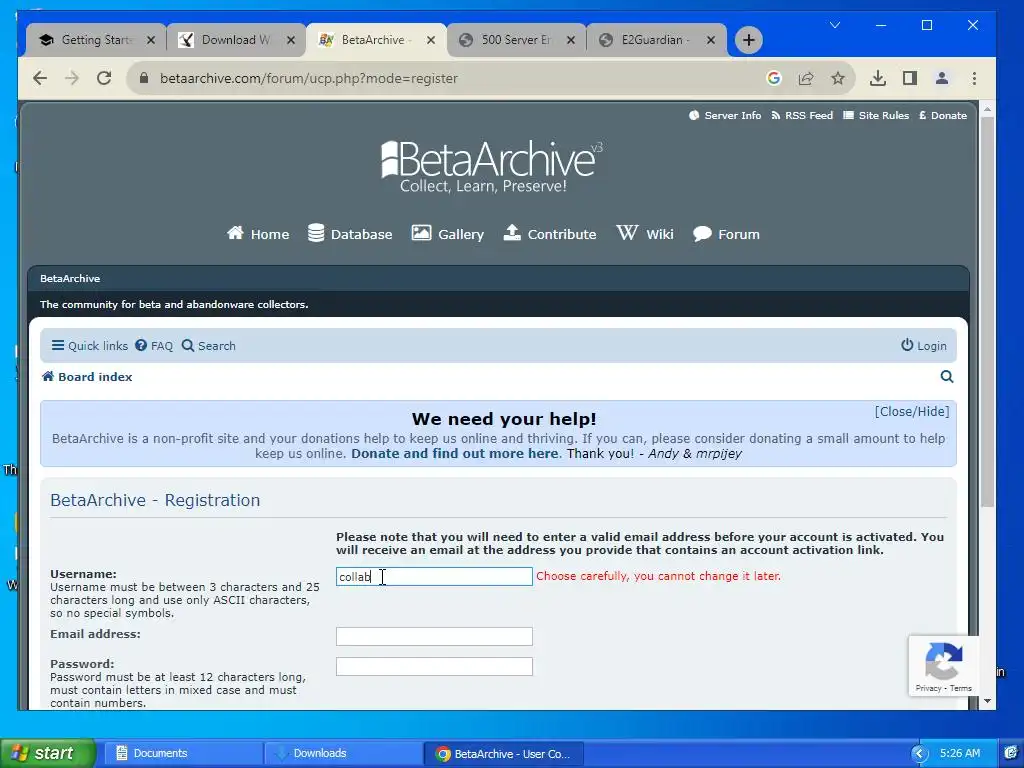Close the Download W tab
Image resolution: width=1024 pixels, height=768 pixels.
[x=291, y=40]
